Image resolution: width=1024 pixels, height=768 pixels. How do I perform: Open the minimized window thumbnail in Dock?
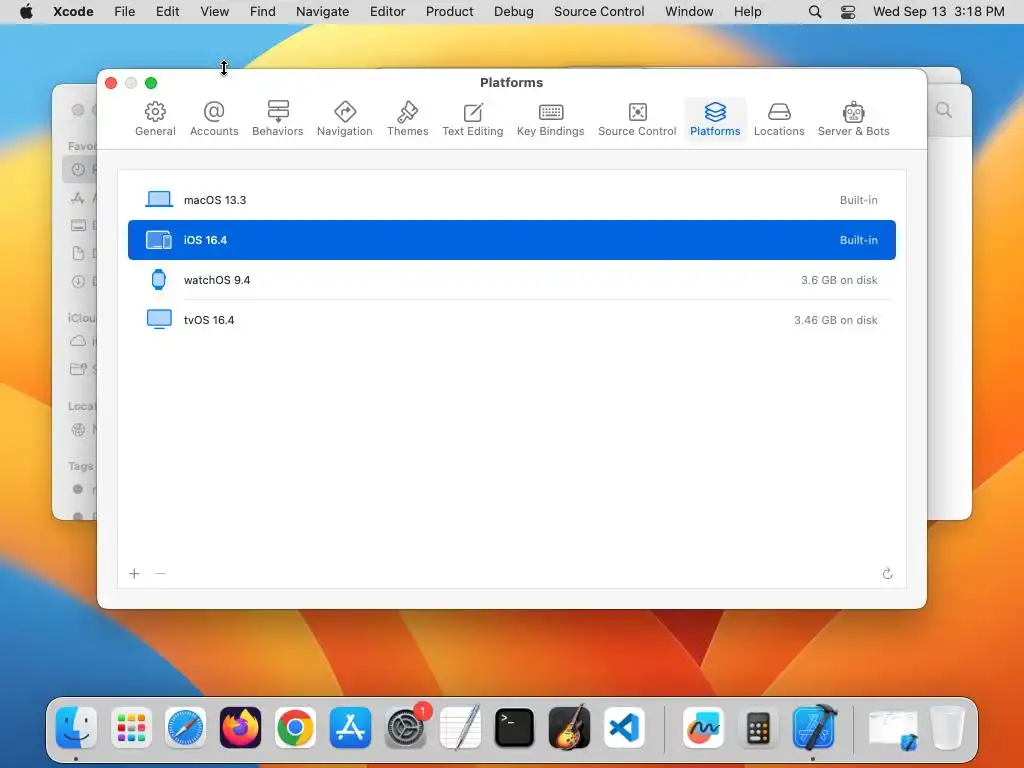[x=892, y=729]
